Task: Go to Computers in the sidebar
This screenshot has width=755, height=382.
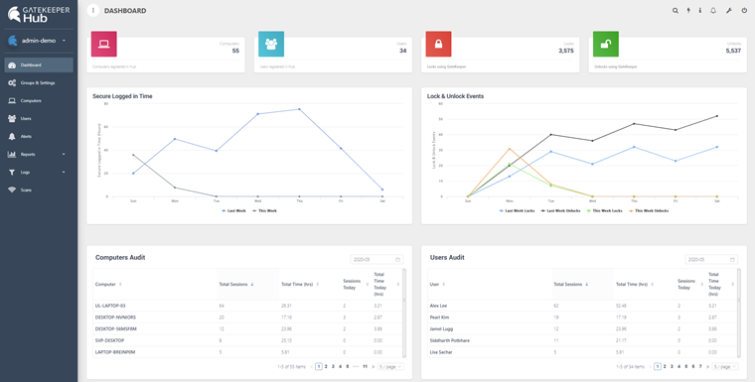Action: click(39, 101)
